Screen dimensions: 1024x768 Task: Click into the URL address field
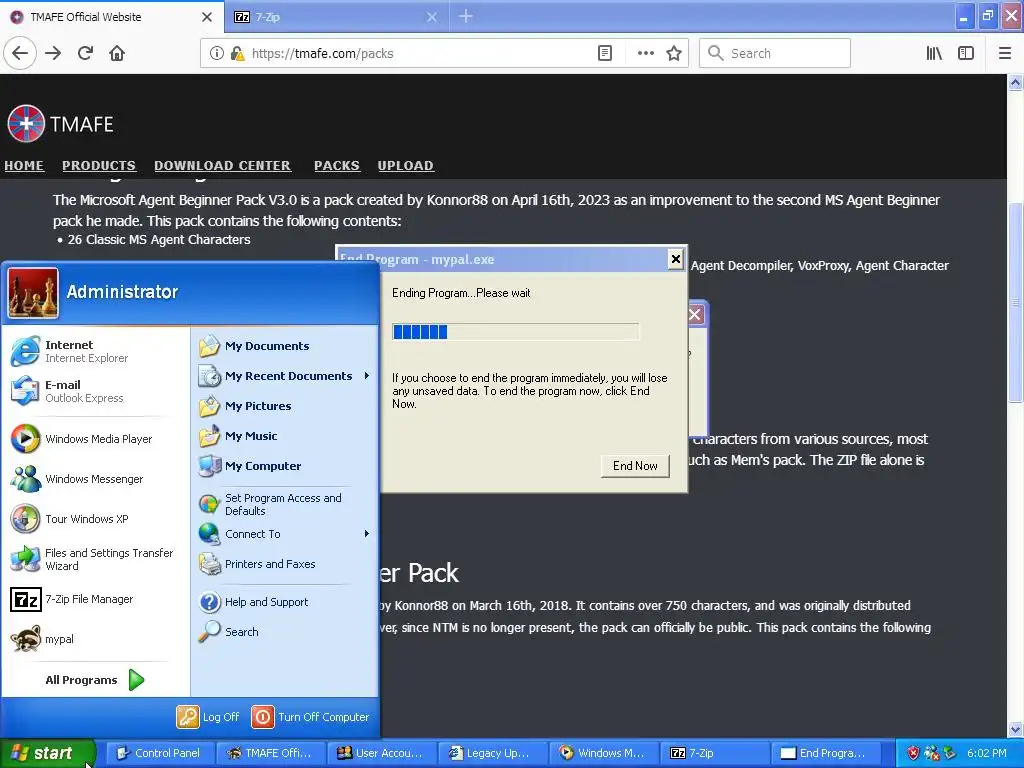[418, 53]
